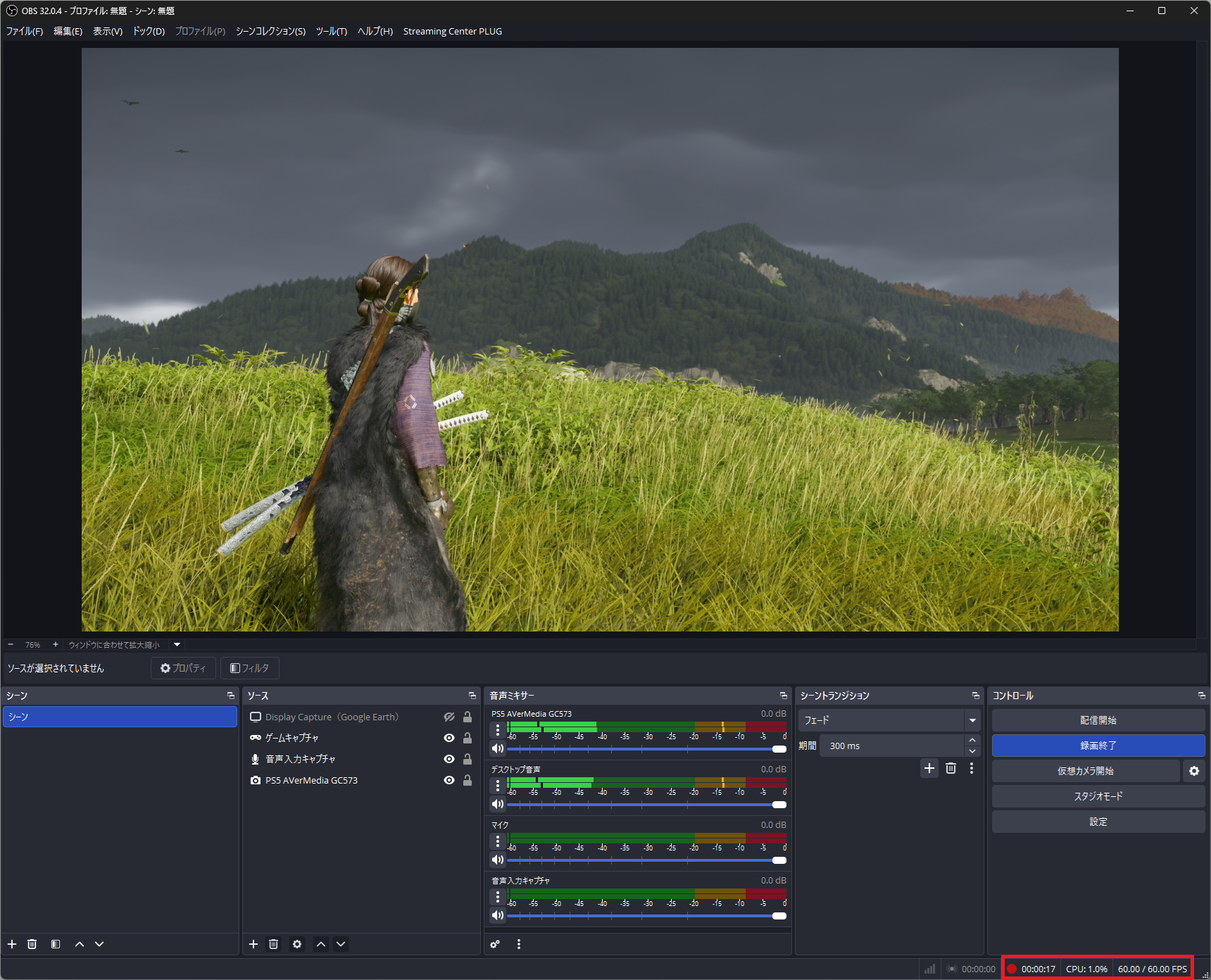The height and width of the screenshot is (980, 1211).
Task: Mute the PS5 AVerMedia GC573 audio channel
Action: point(498,748)
